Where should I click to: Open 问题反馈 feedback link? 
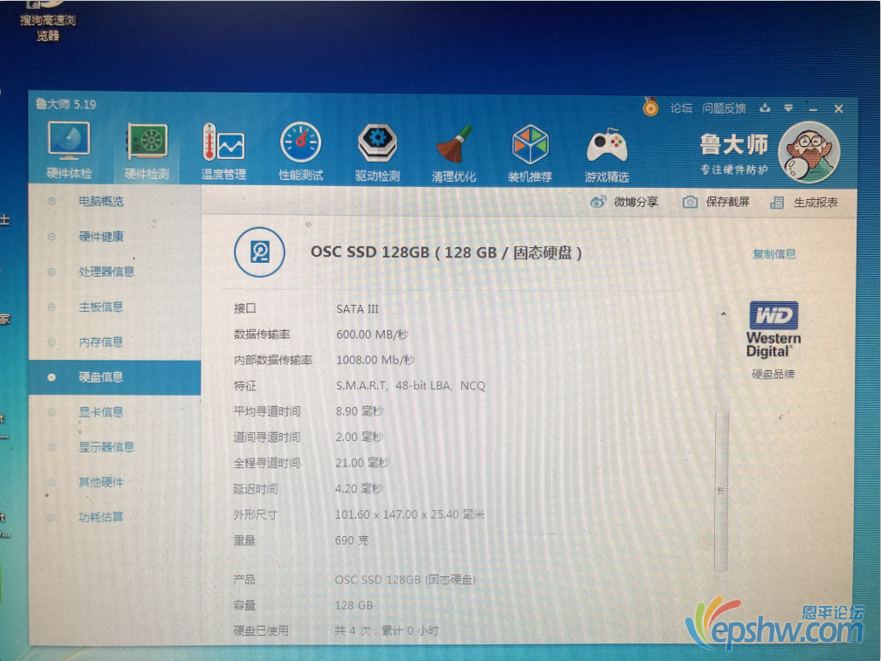tap(724, 108)
